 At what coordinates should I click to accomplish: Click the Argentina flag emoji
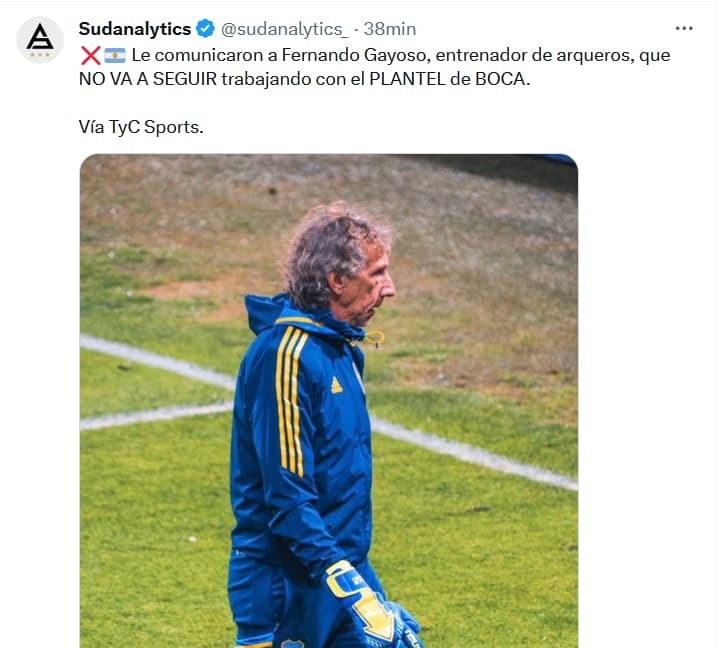tap(114, 56)
